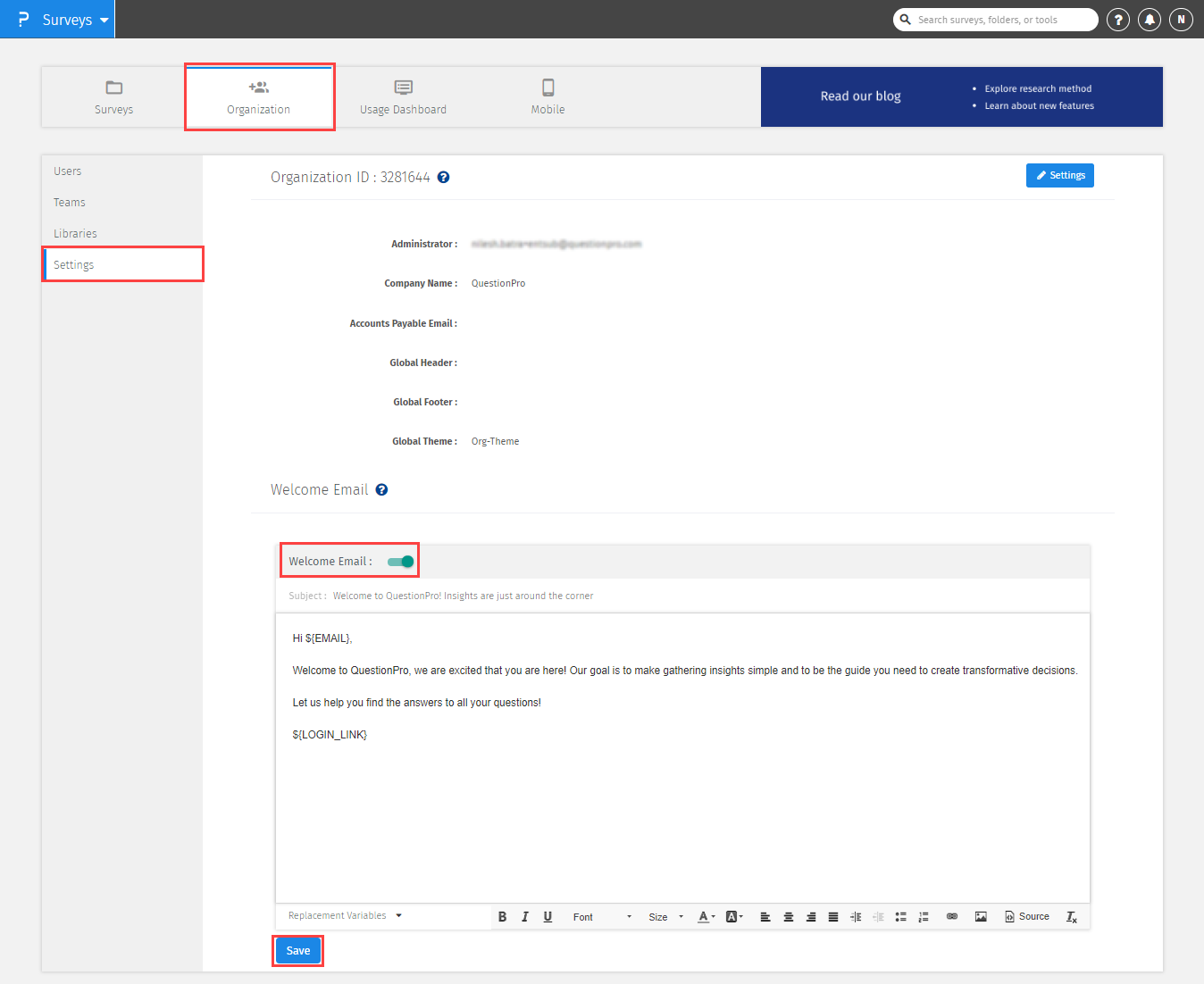Image resolution: width=1204 pixels, height=984 pixels.
Task: Open notifications via the bell icon
Action: click(x=1150, y=19)
